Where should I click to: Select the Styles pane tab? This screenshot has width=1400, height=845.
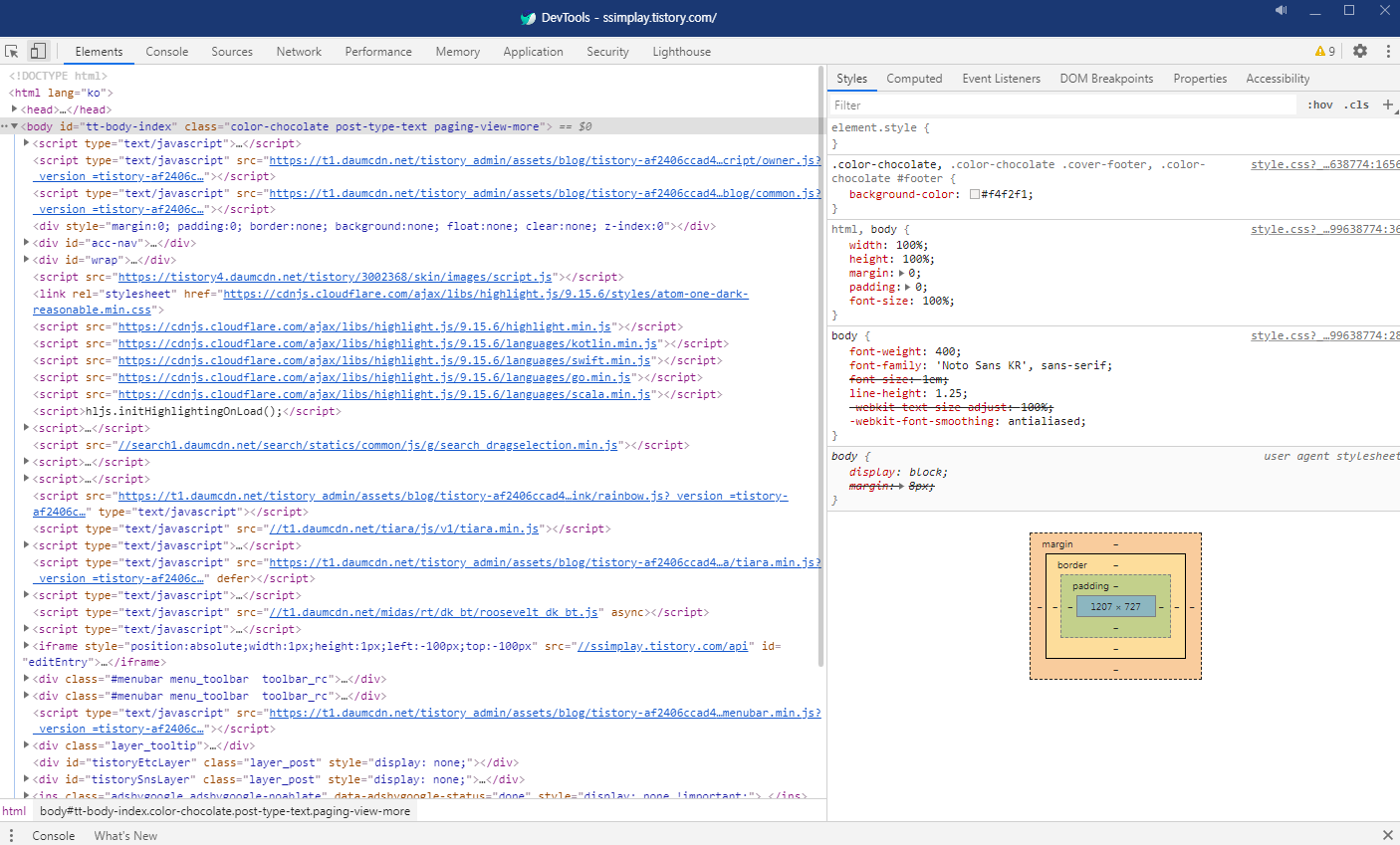851,79
